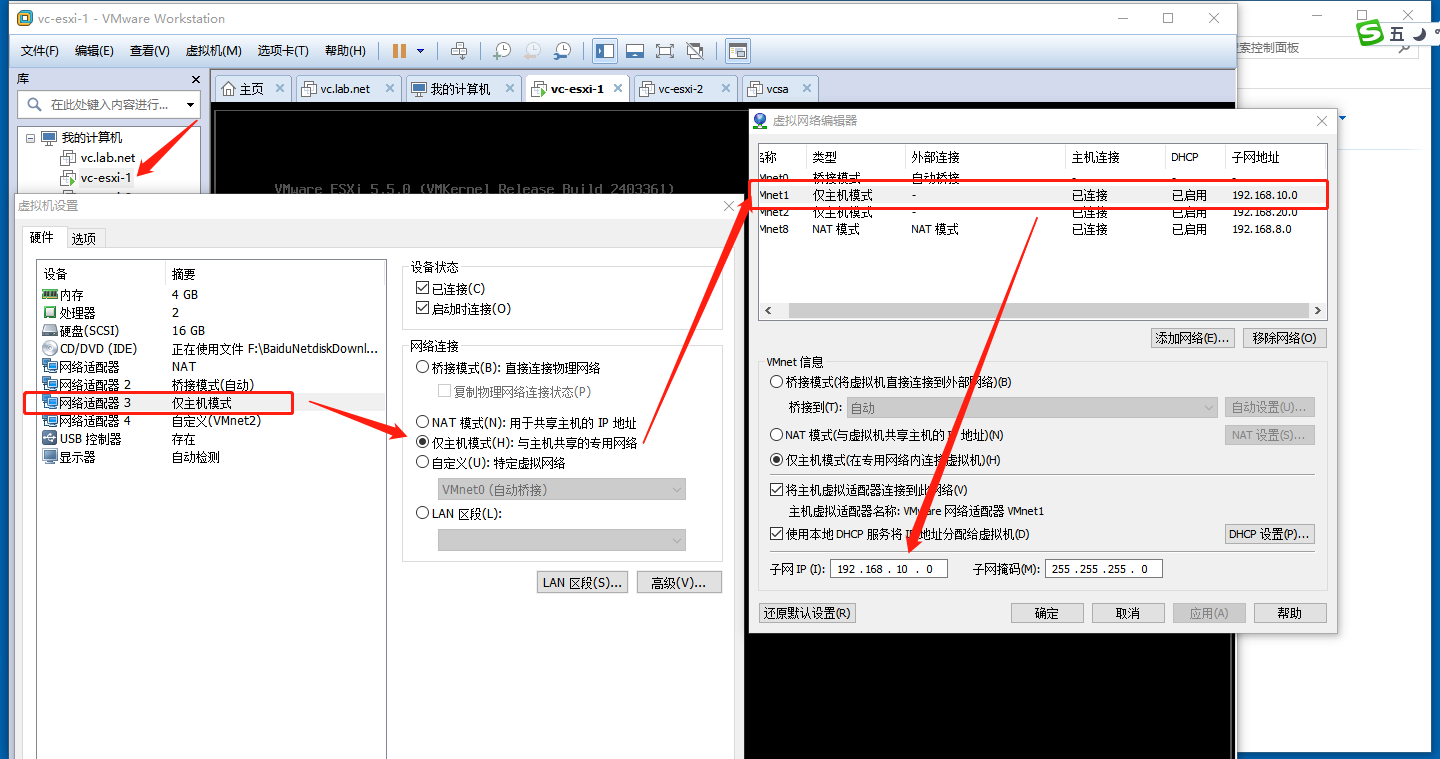Close the 主页 tab
Screen dimensions: 1440x759
(280, 89)
